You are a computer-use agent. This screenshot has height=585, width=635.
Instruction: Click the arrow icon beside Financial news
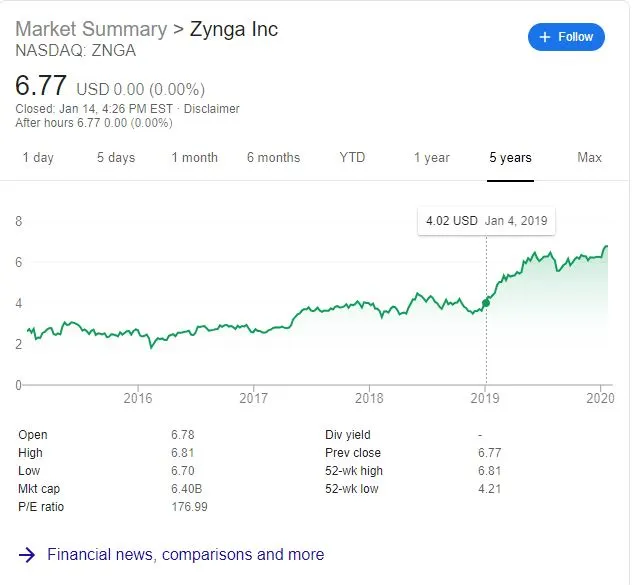tap(28, 554)
